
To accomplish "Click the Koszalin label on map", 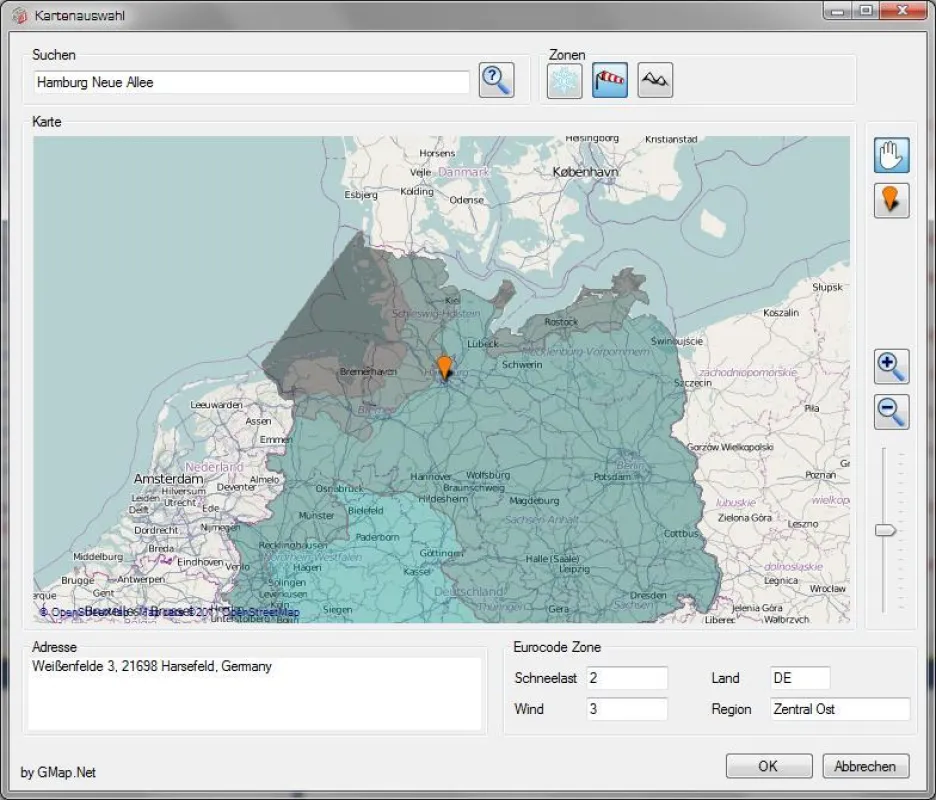I will (781, 312).
